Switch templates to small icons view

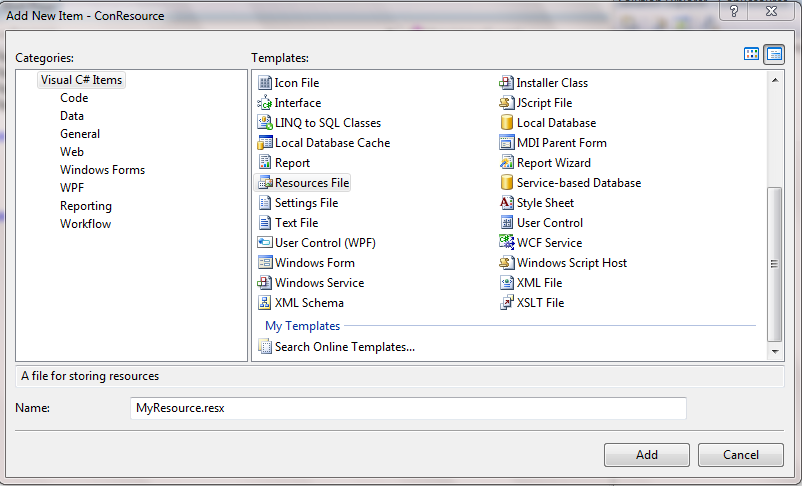(774, 54)
